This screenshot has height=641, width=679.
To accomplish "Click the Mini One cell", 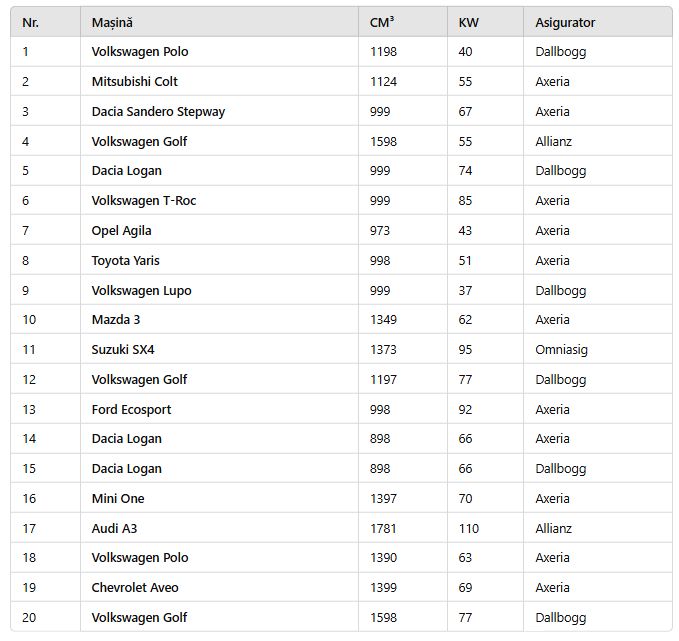I will [x=118, y=498].
